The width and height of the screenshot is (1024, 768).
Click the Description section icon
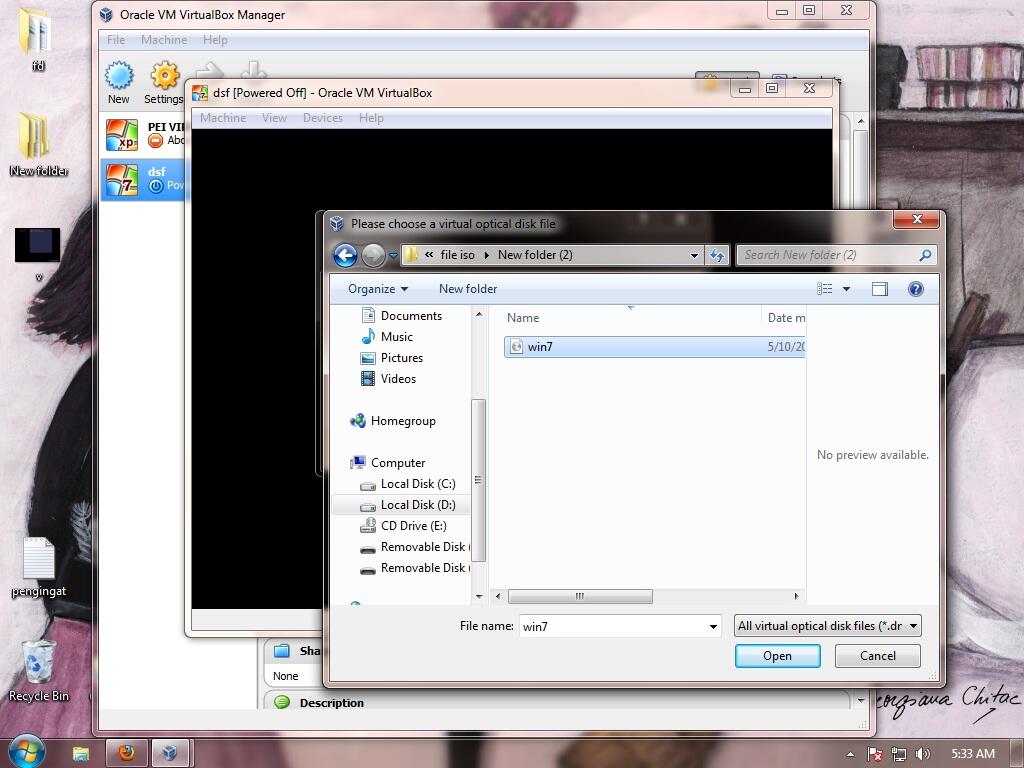[282, 703]
